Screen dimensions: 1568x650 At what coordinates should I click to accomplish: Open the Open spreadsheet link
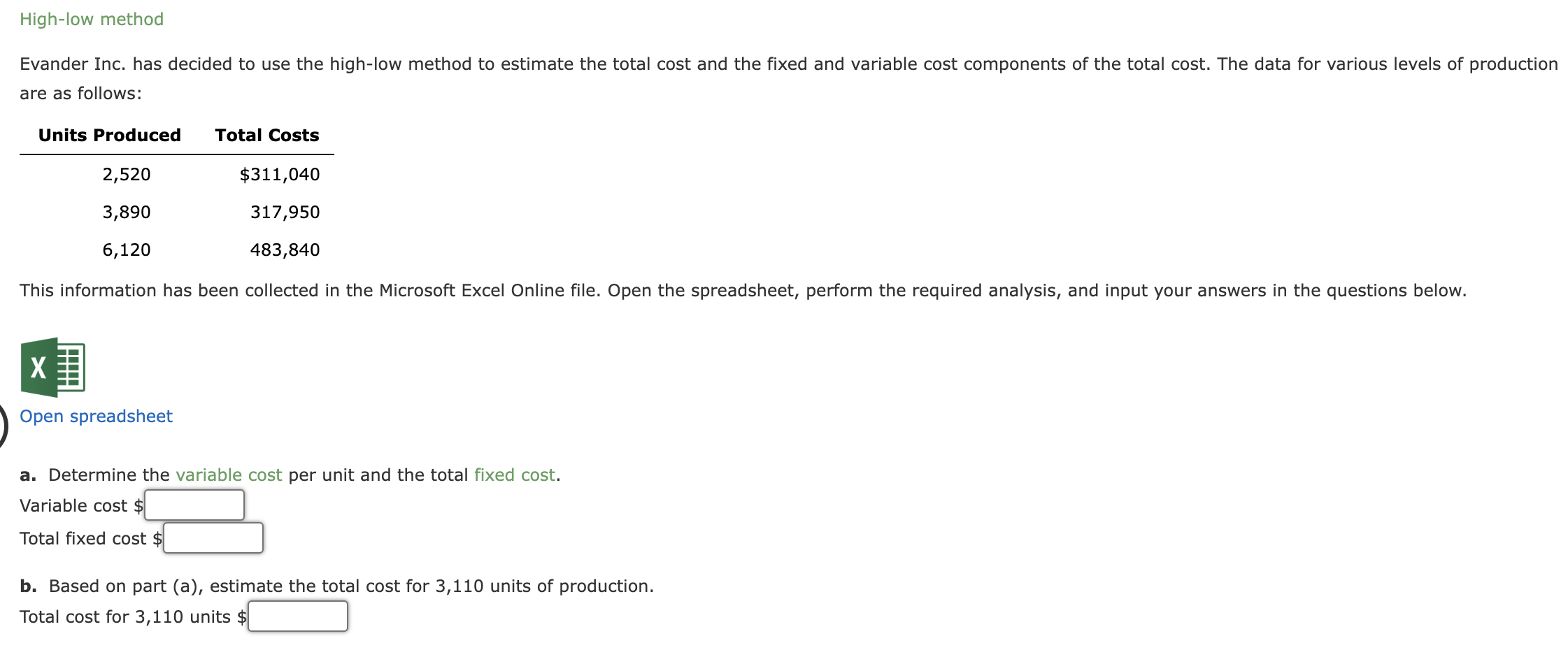point(96,416)
